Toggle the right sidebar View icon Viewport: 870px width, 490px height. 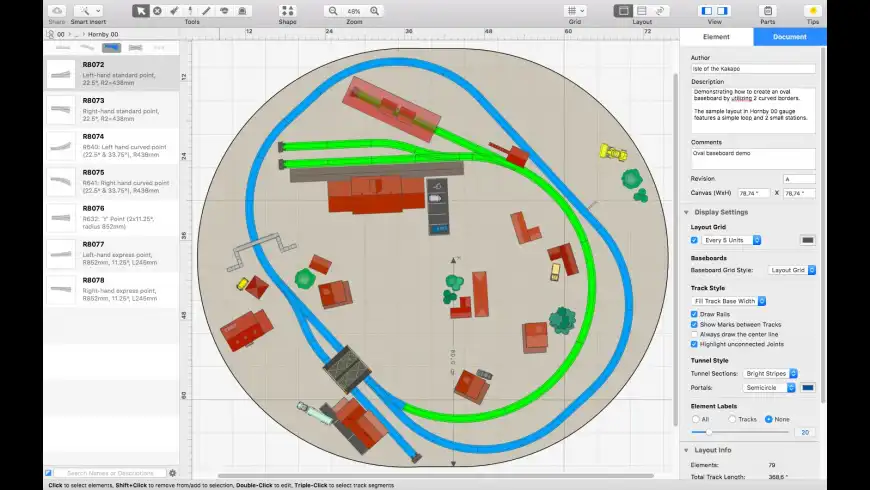722,11
